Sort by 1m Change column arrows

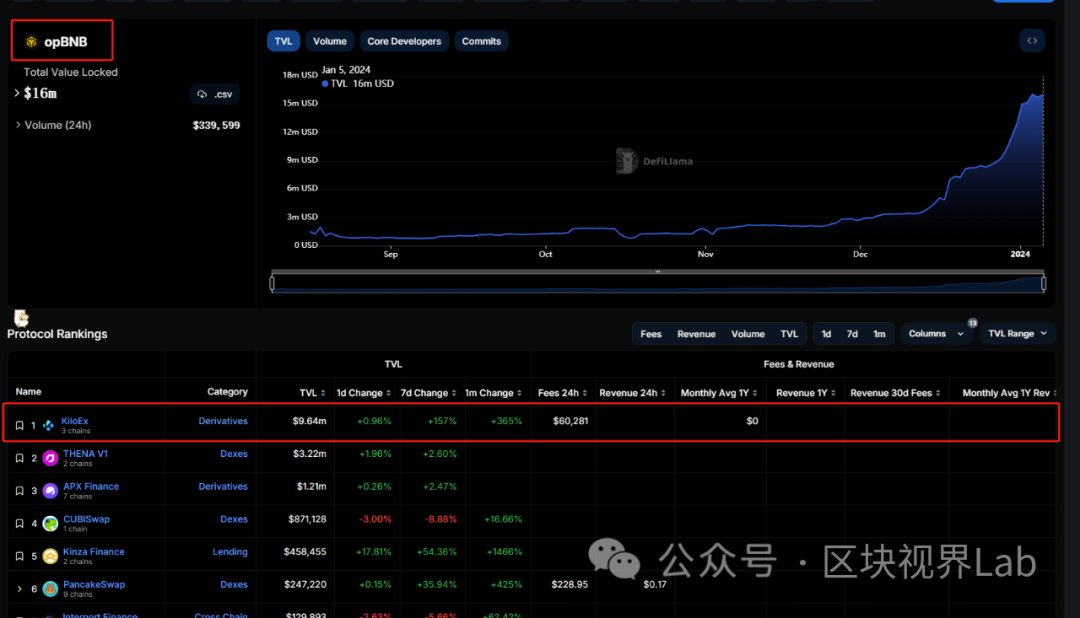point(519,393)
